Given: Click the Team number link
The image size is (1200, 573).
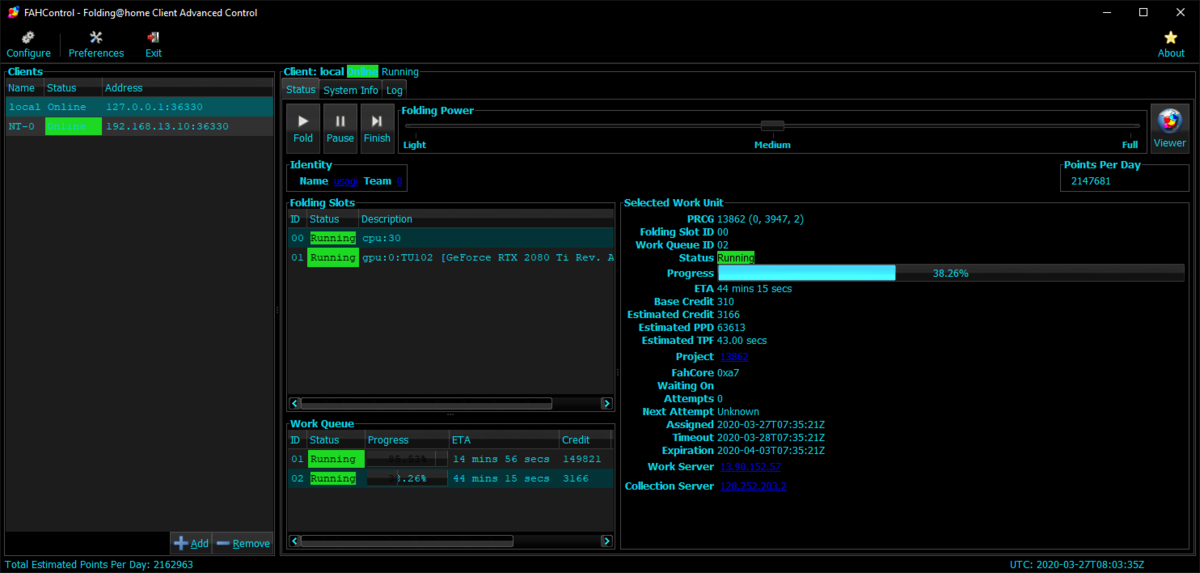Looking at the screenshot, I should (x=399, y=181).
